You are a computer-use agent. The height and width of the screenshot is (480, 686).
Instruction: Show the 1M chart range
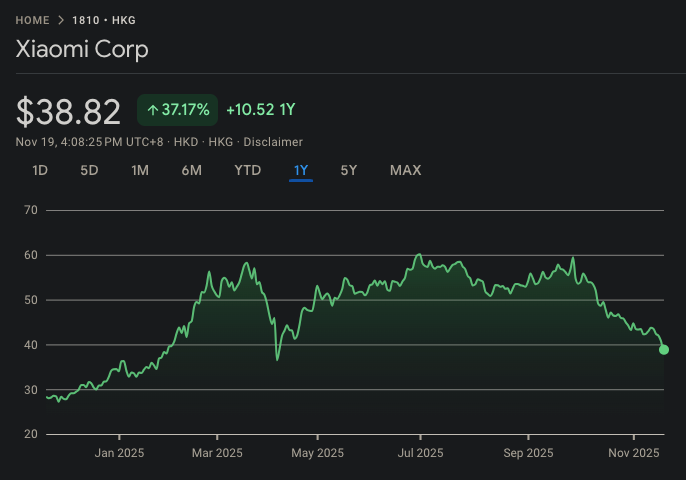[140, 170]
